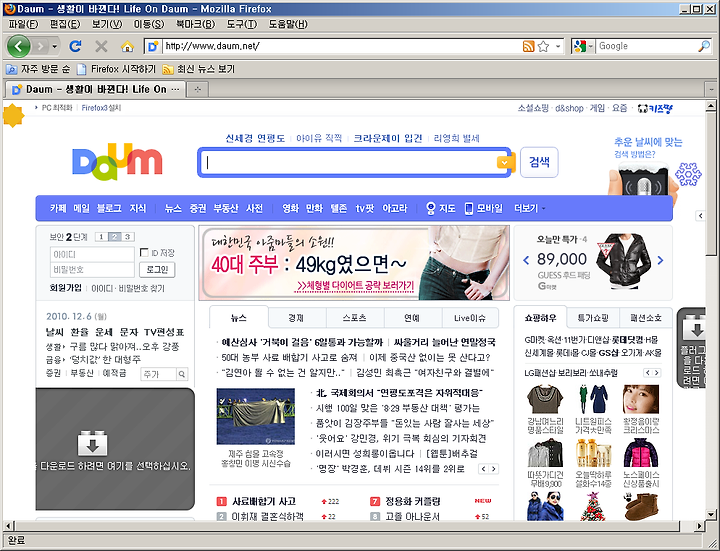Click the horizontal scrollbar right arrow

point(699,526)
